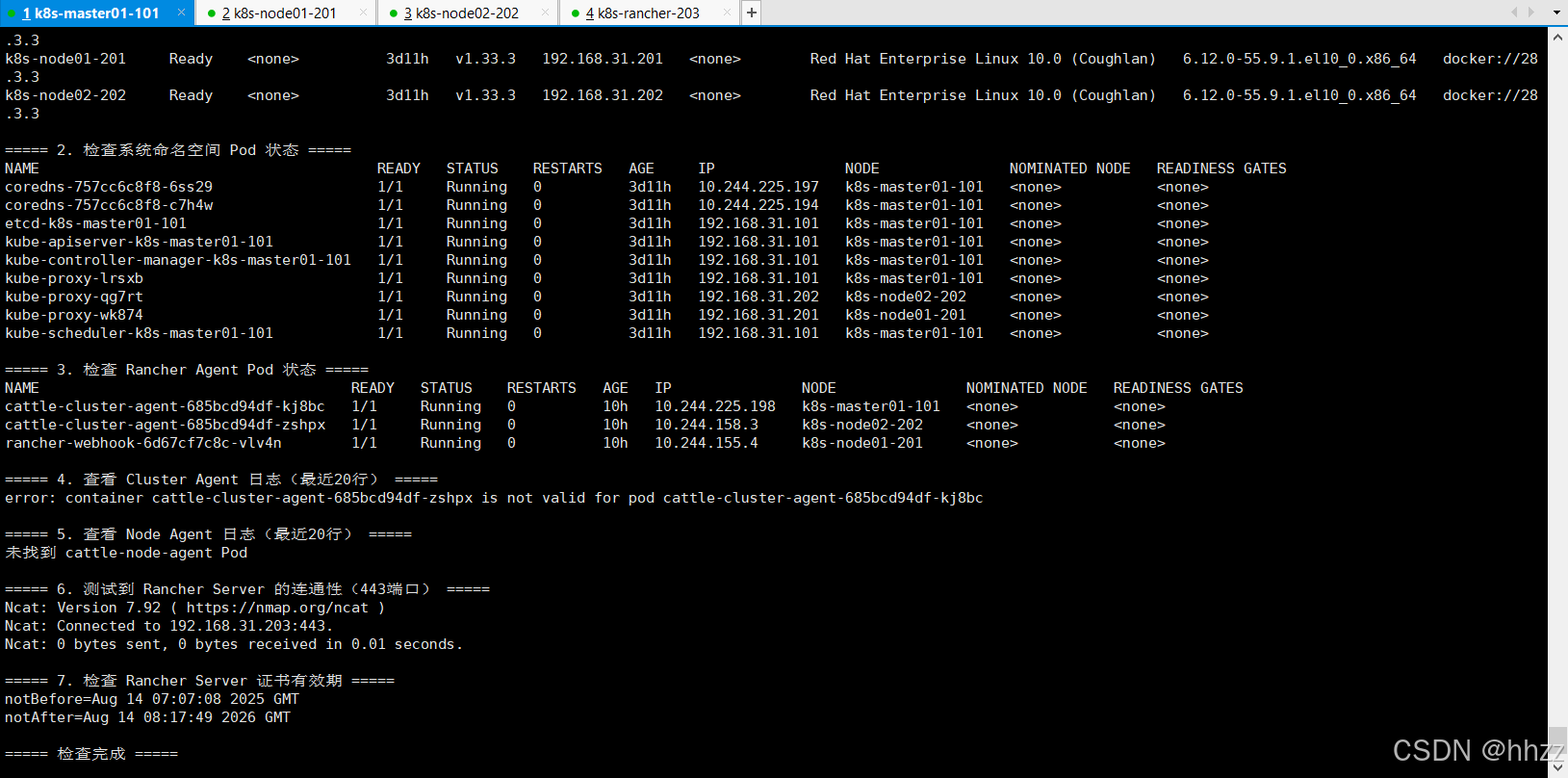Viewport: 1568px width, 778px height.
Task: Close the k8s-node02-202 tab
Action: point(545,13)
